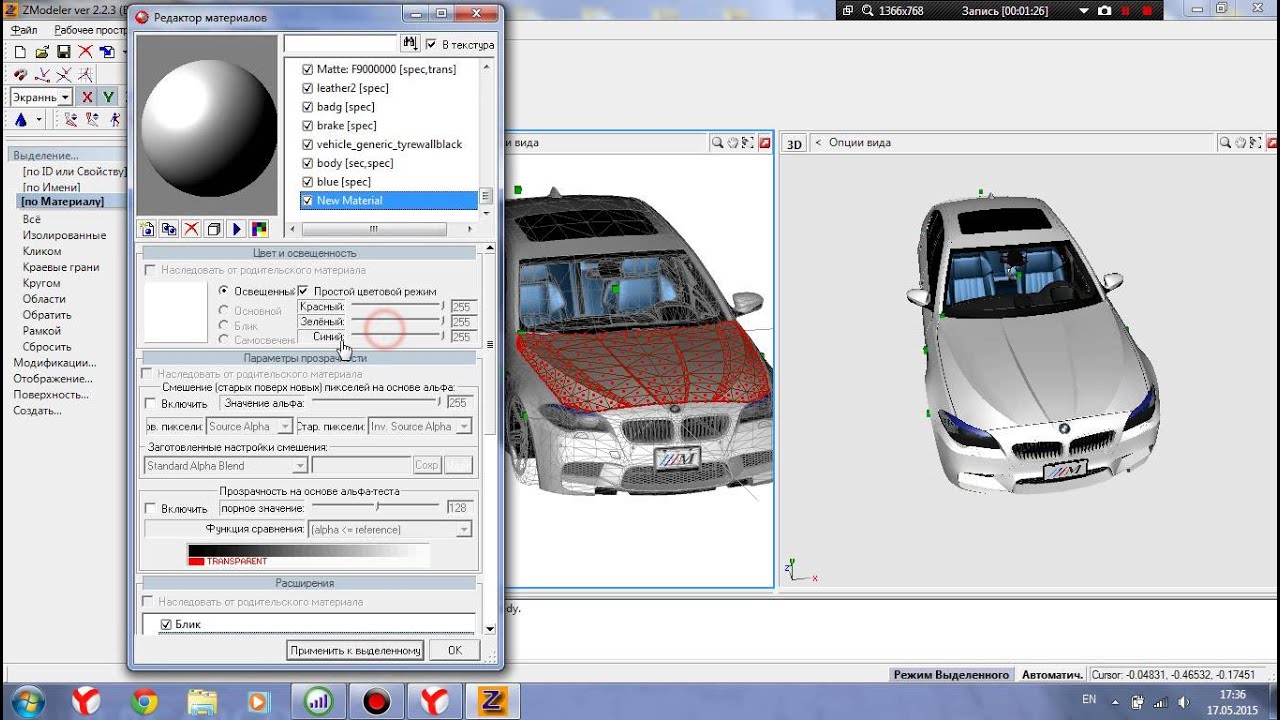The image size is (1280, 720).
Task: Create a new file with the blank page icon
Action: (20, 52)
